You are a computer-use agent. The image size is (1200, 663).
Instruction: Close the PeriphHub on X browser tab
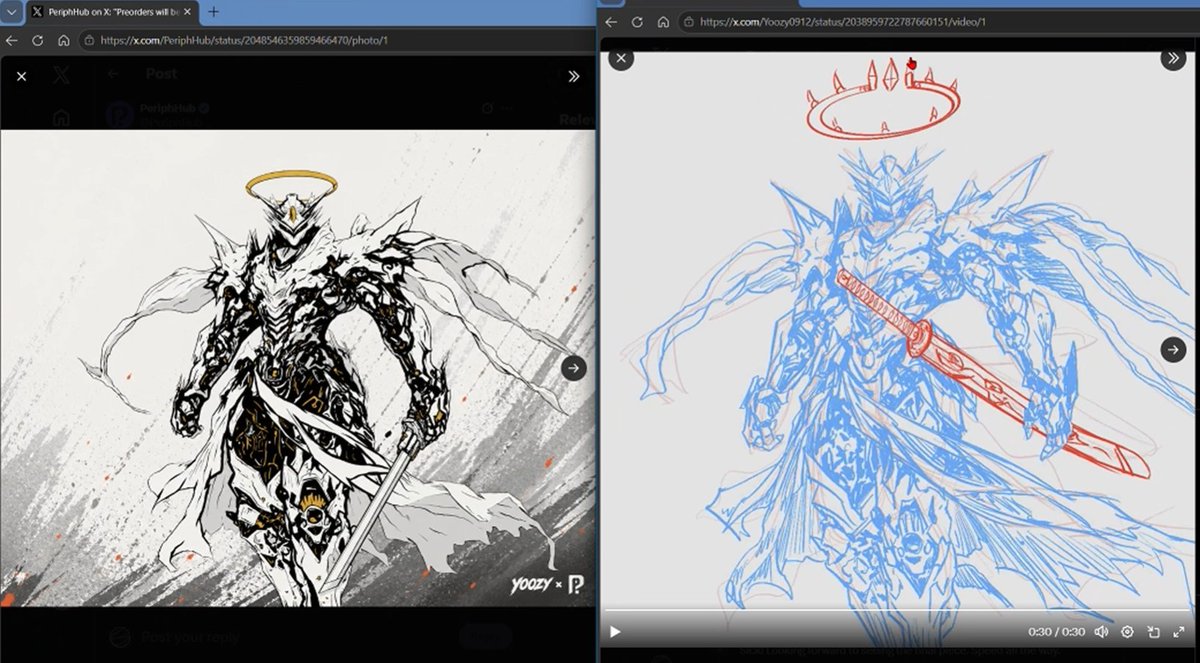(187, 12)
